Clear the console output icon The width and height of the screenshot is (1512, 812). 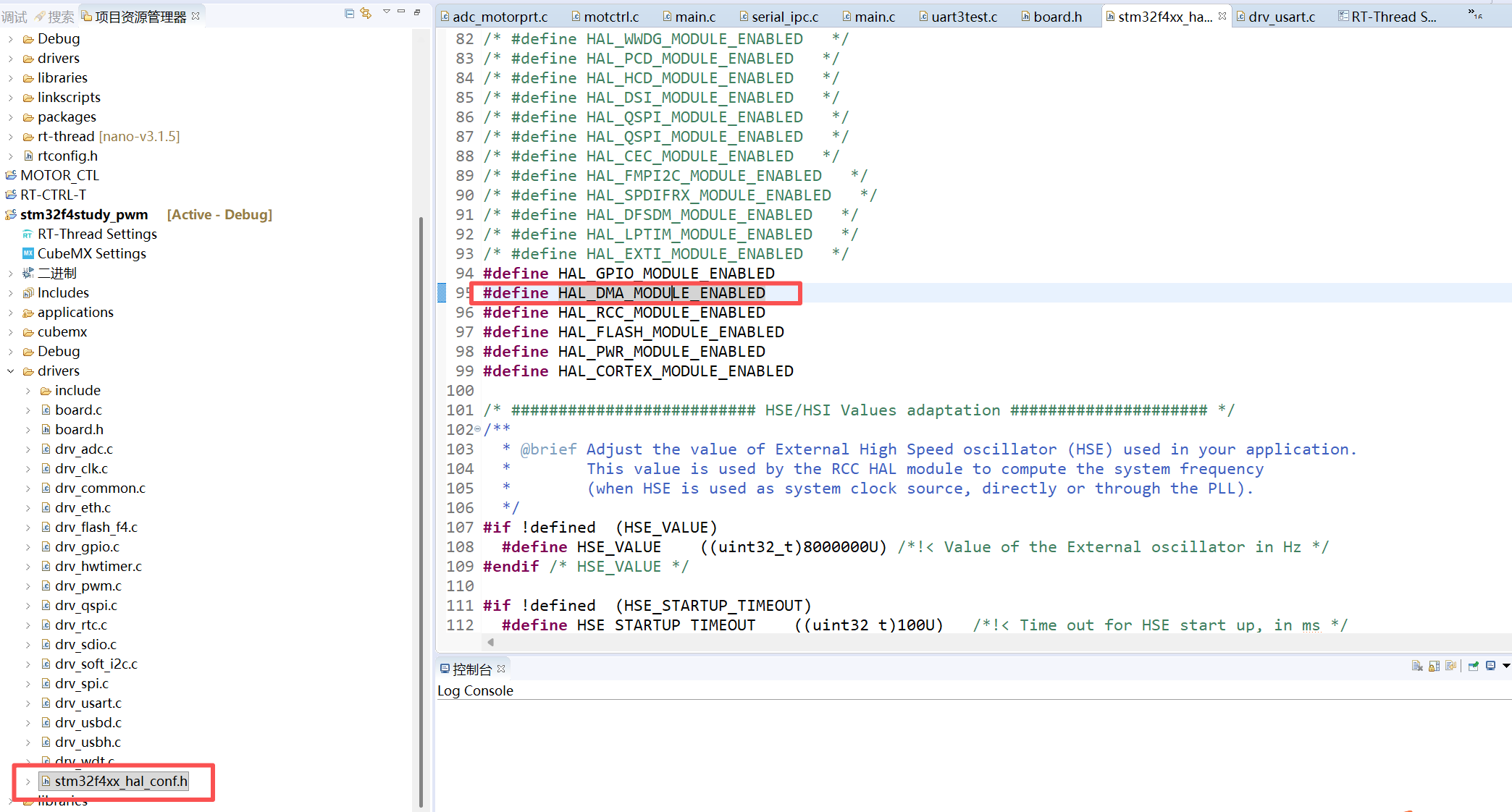click(x=1417, y=666)
